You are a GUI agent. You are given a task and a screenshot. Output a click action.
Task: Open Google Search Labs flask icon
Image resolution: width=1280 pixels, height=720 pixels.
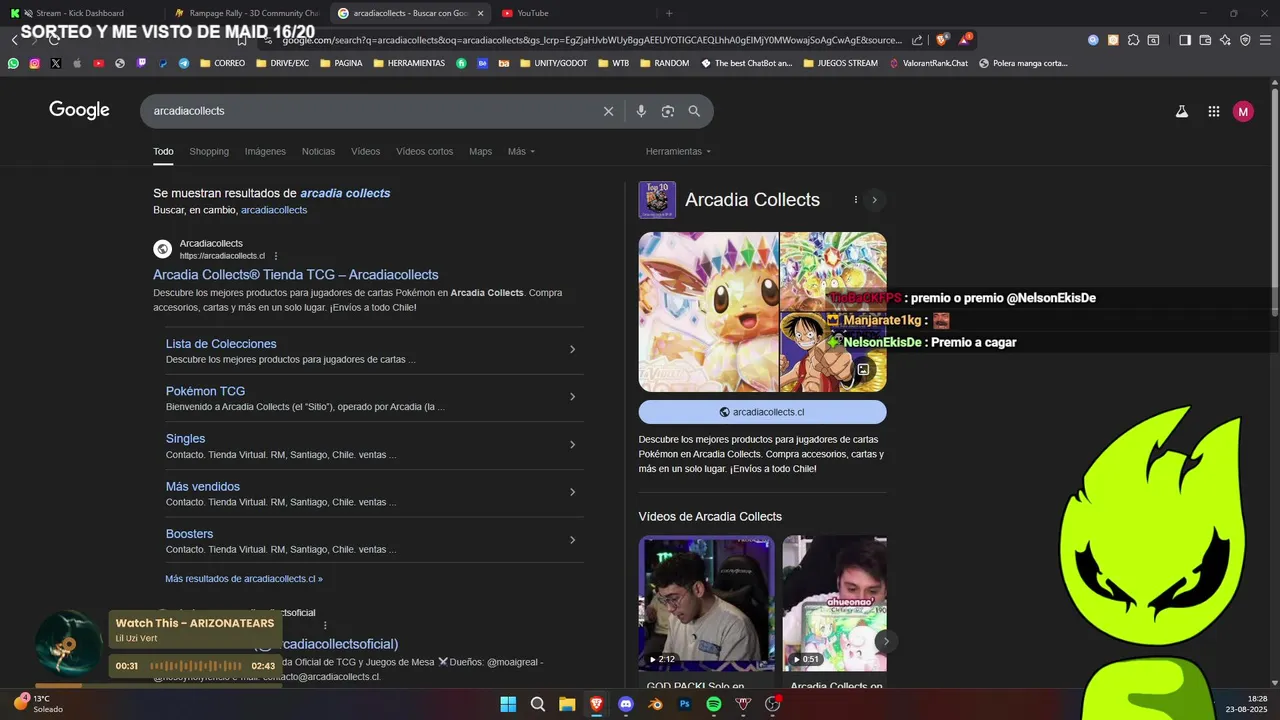pos(1181,112)
